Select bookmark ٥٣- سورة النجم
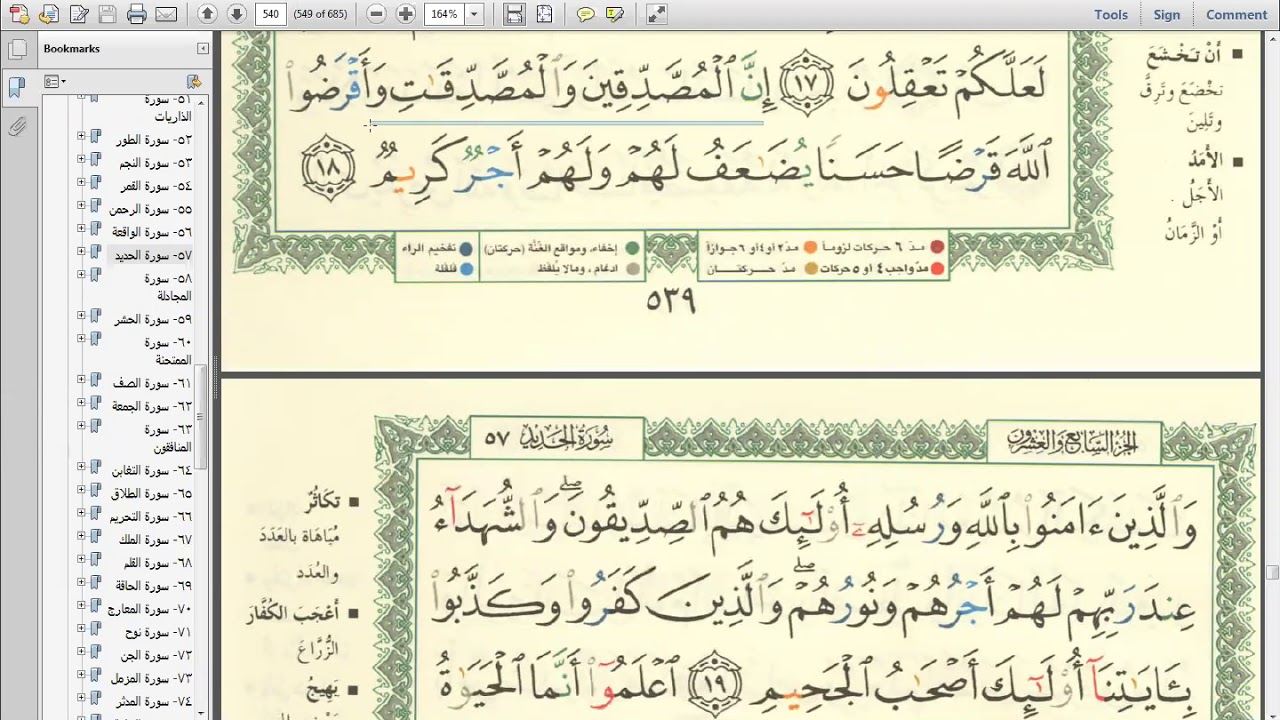The image size is (1280, 720). point(155,163)
